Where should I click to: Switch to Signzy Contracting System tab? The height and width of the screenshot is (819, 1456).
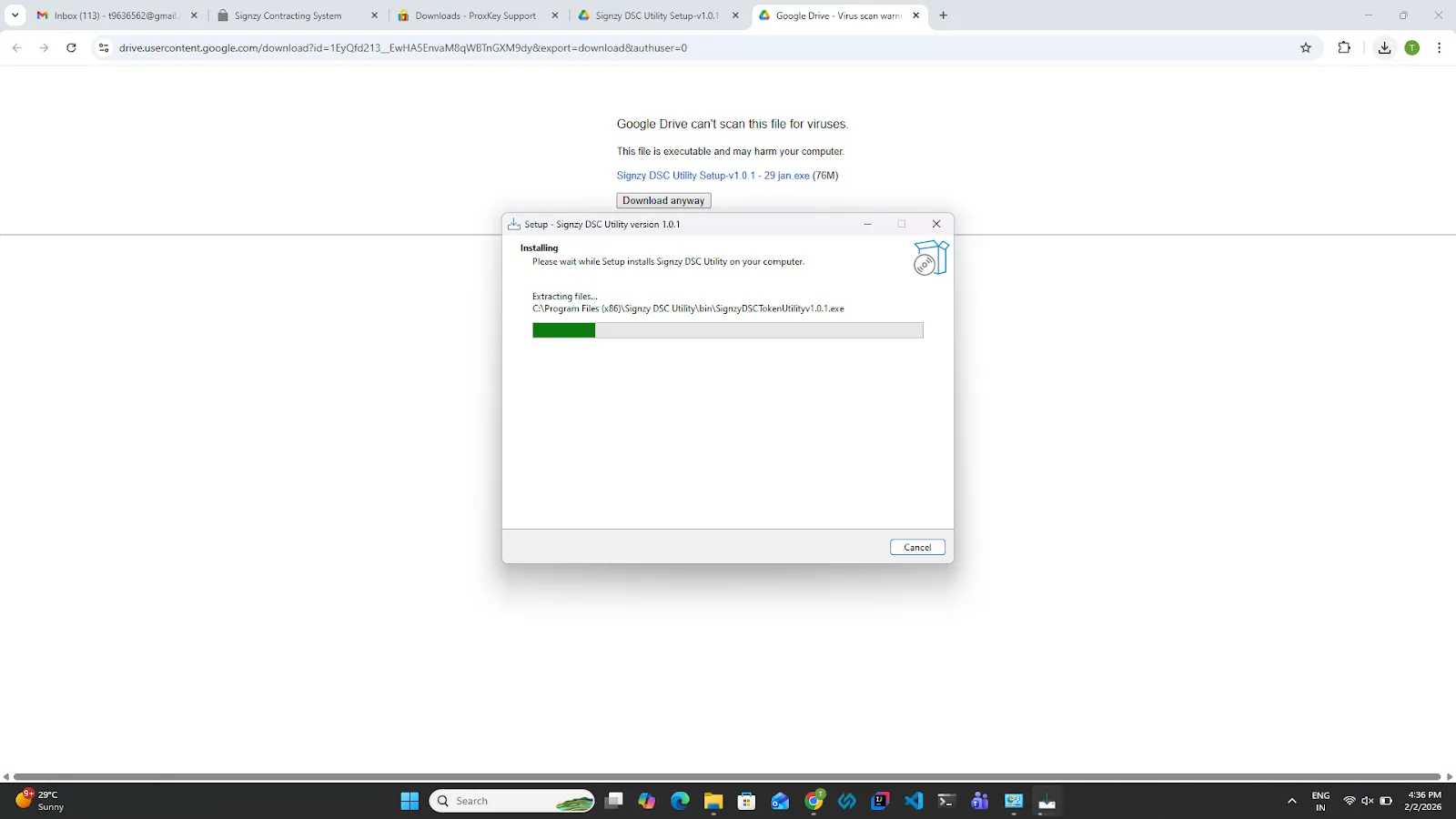coord(298,15)
